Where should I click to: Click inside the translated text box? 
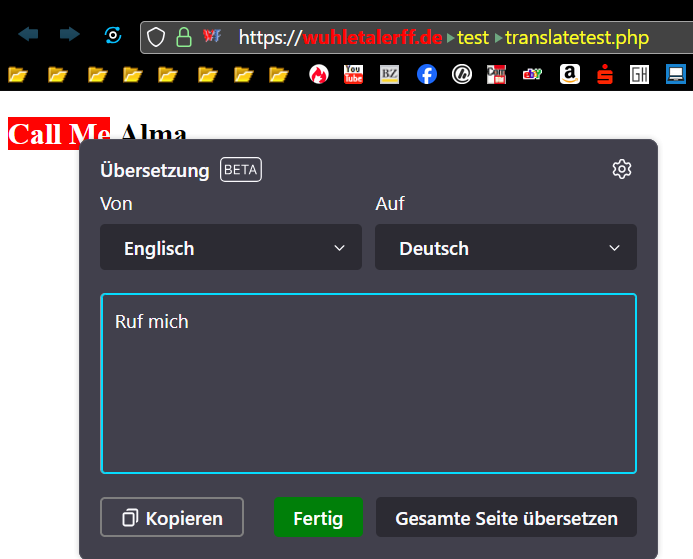pos(368,384)
